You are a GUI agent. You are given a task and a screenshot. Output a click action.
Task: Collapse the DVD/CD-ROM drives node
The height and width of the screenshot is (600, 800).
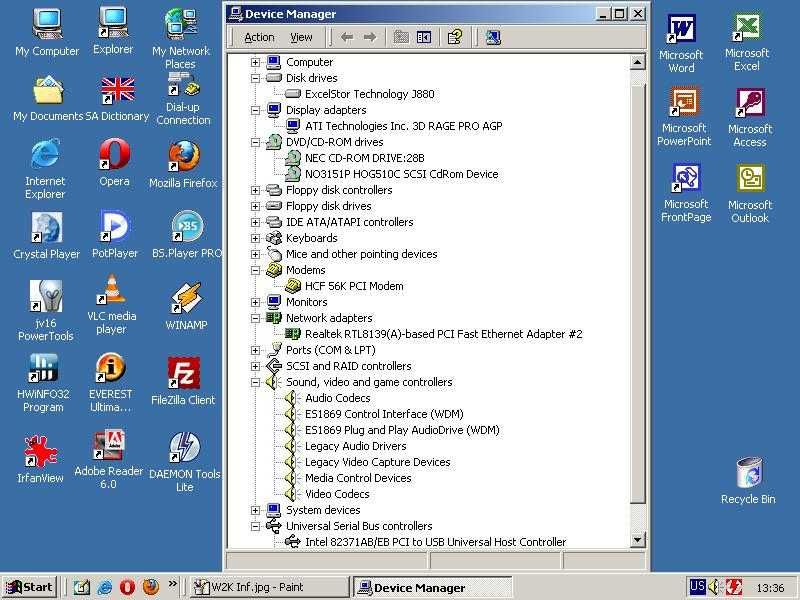[x=255, y=142]
